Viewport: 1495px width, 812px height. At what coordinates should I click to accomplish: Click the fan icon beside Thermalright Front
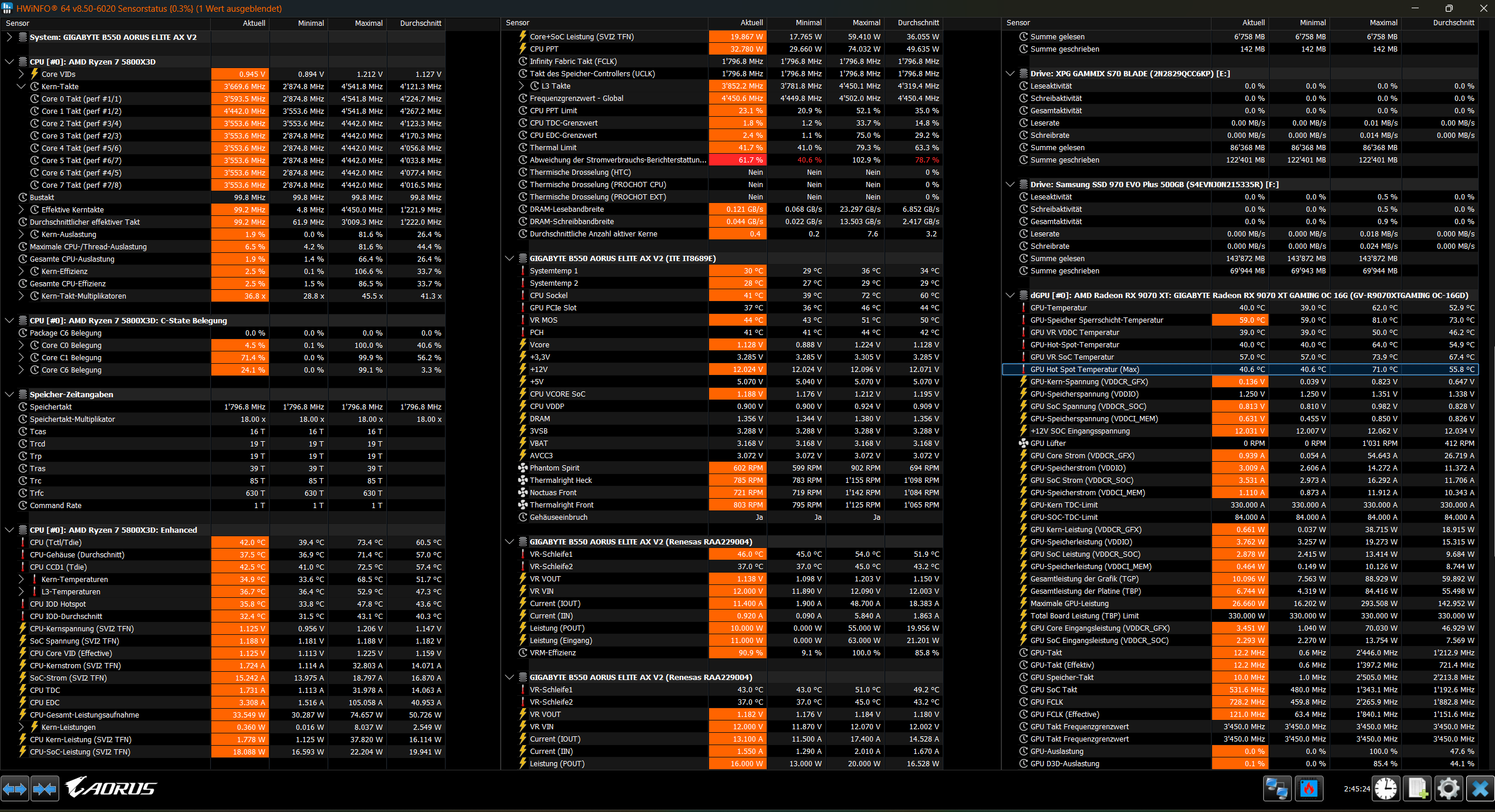click(522, 505)
